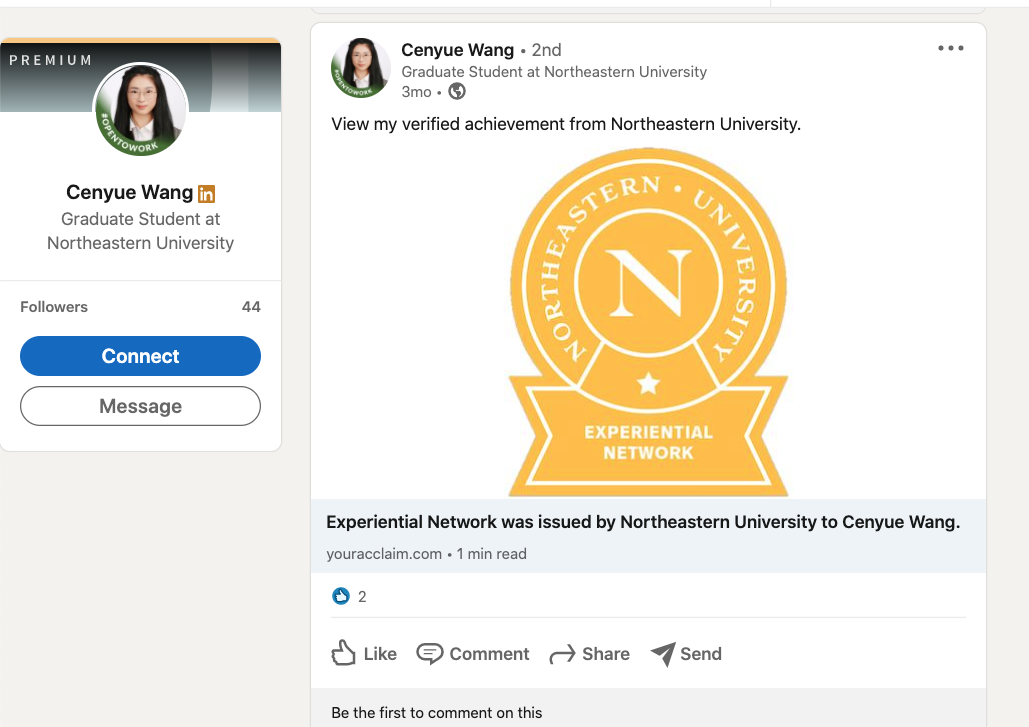Click the Comment speech-bubble icon
This screenshot has width=1029, height=727.
point(429,653)
